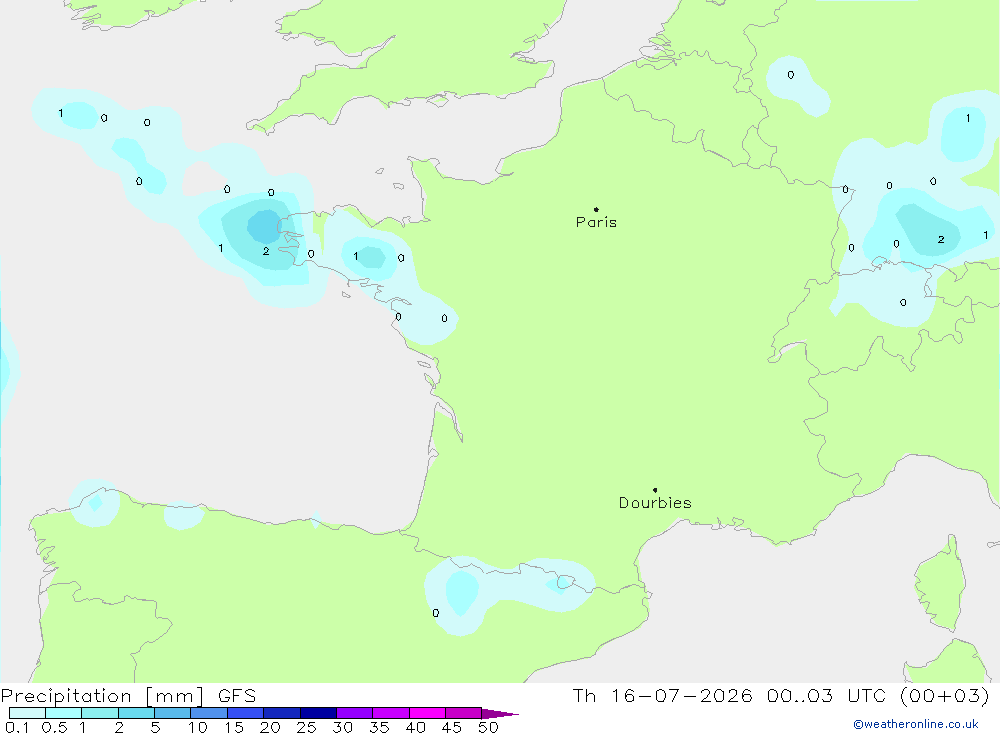The height and width of the screenshot is (733, 1000).
Task: Pick the 30–35 mm violet legend swatch
Action: point(355,713)
